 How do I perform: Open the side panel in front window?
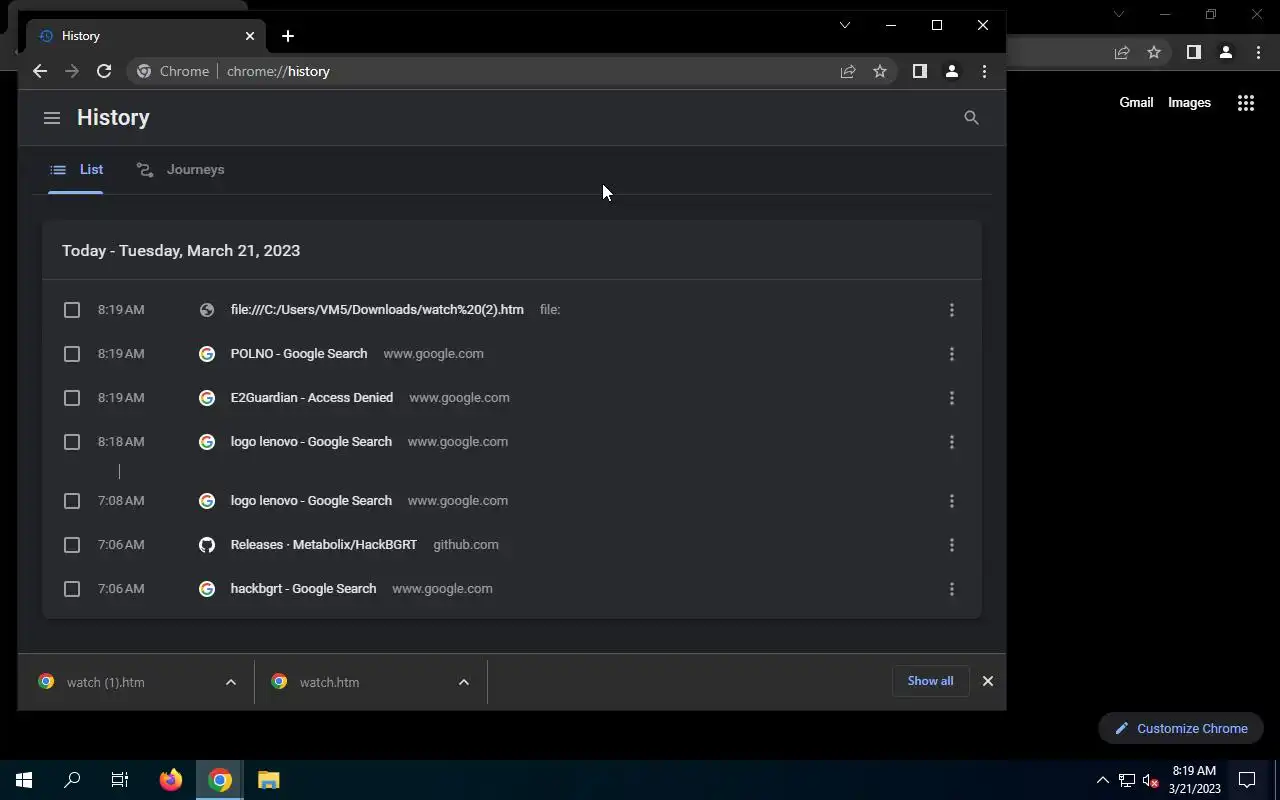tap(920, 71)
